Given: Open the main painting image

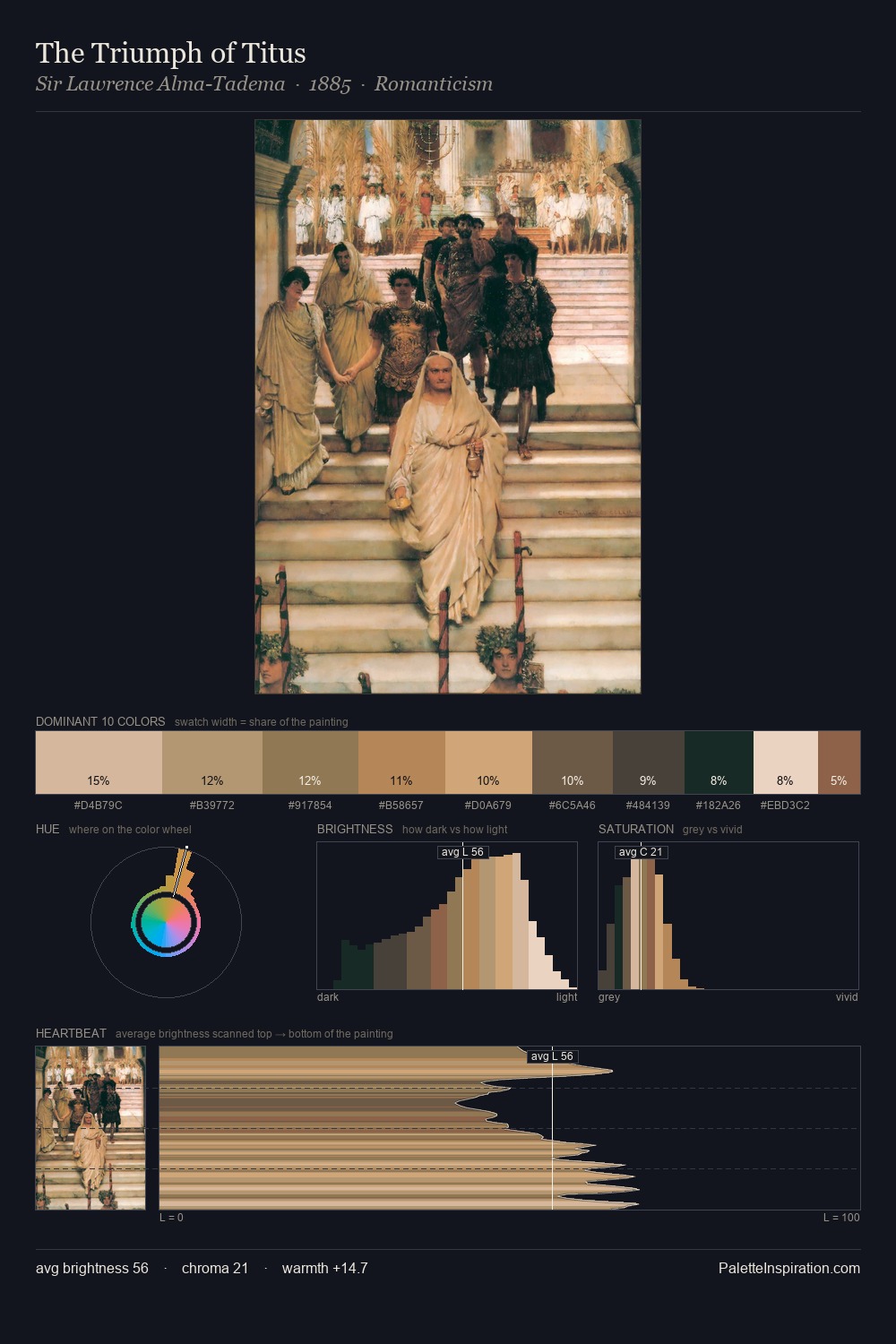Looking at the screenshot, I should pos(448,407).
